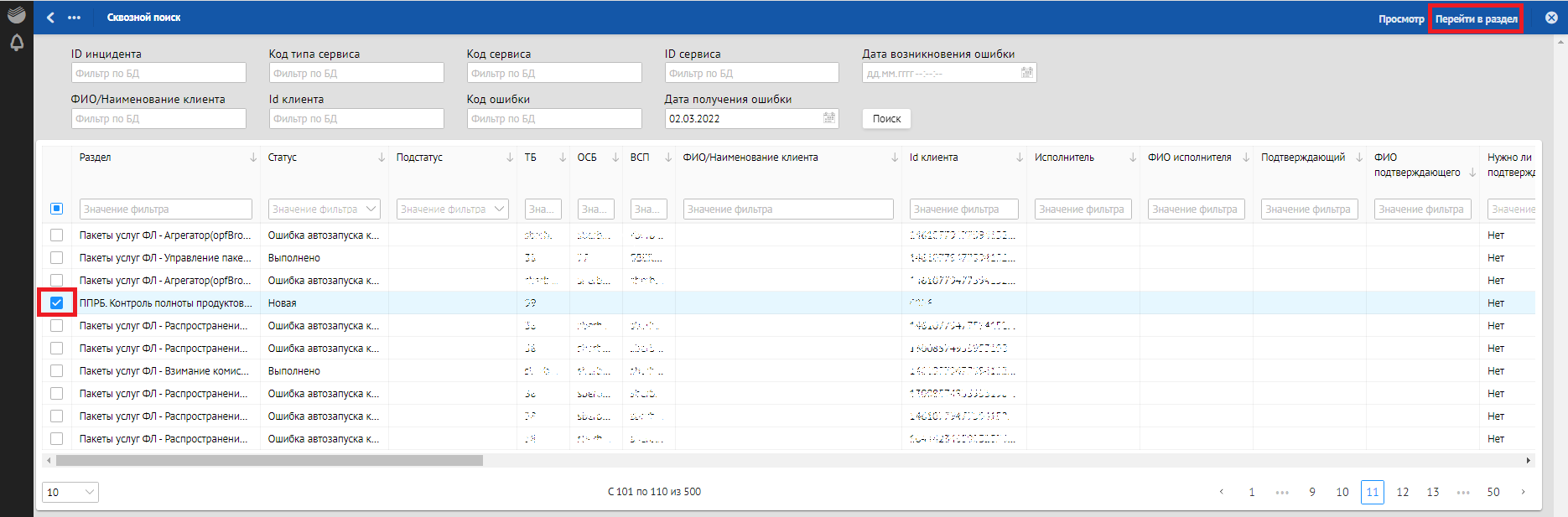This screenshot has width=1568, height=517.
Task: Go to page 12 in pagination
Action: tap(1403, 492)
